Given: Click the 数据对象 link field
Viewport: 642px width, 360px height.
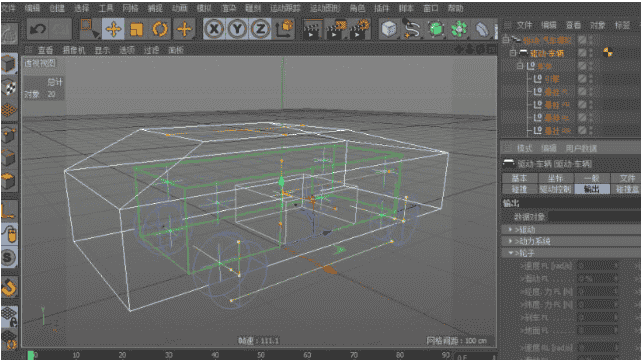Looking at the screenshot, I should (595, 216).
